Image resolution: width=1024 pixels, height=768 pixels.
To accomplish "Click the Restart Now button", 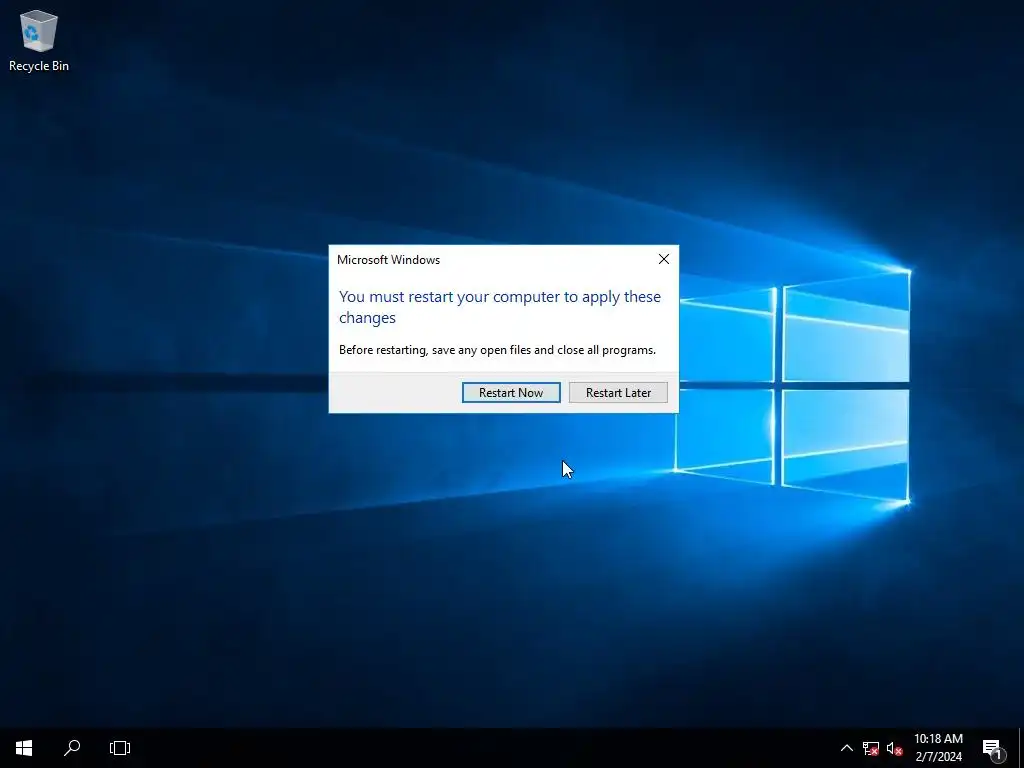I will pyautogui.click(x=511, y=392).
